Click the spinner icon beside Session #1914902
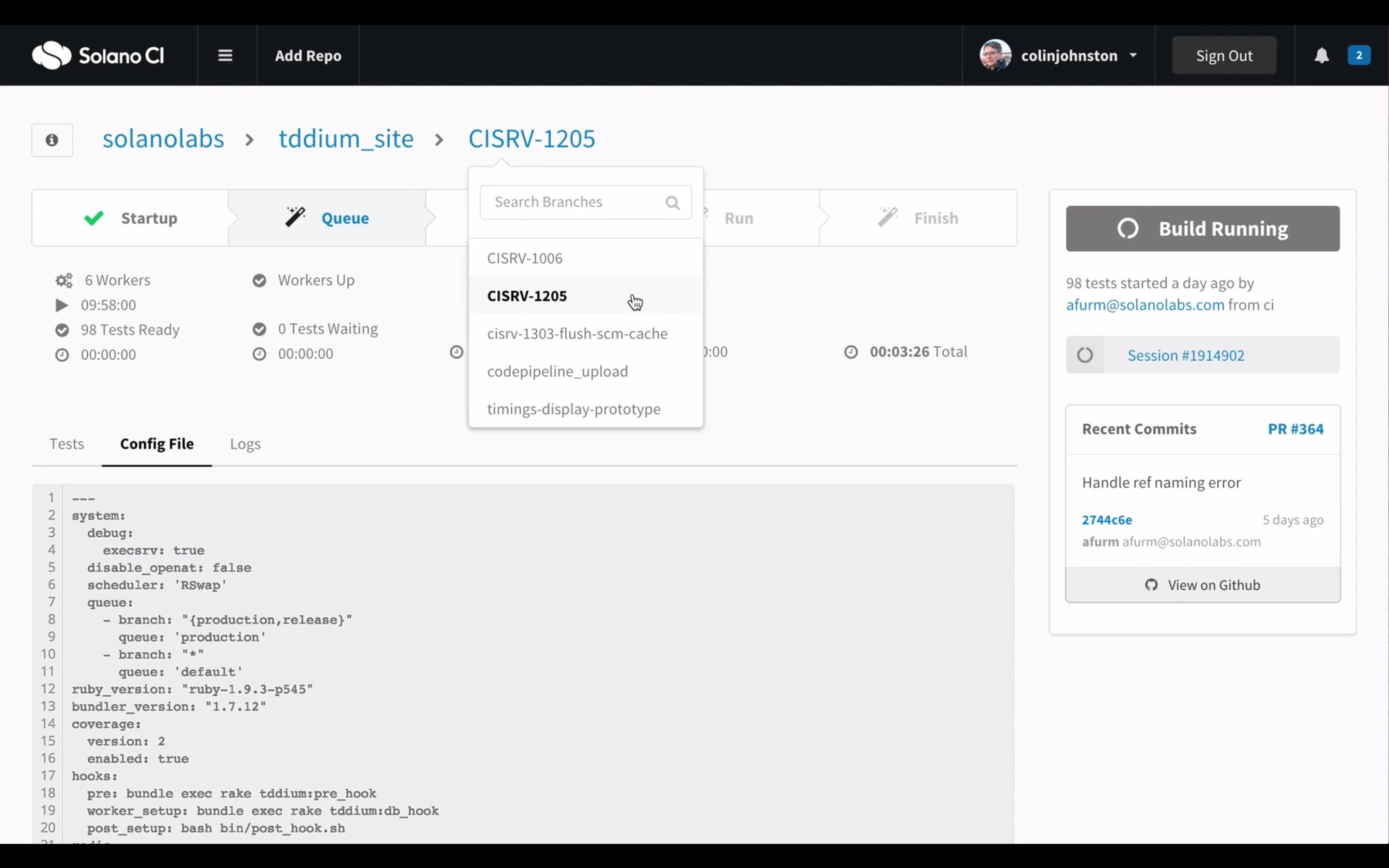Image resolution: width=1389 pixels, height=868 pixels. tap(1085, 355)
